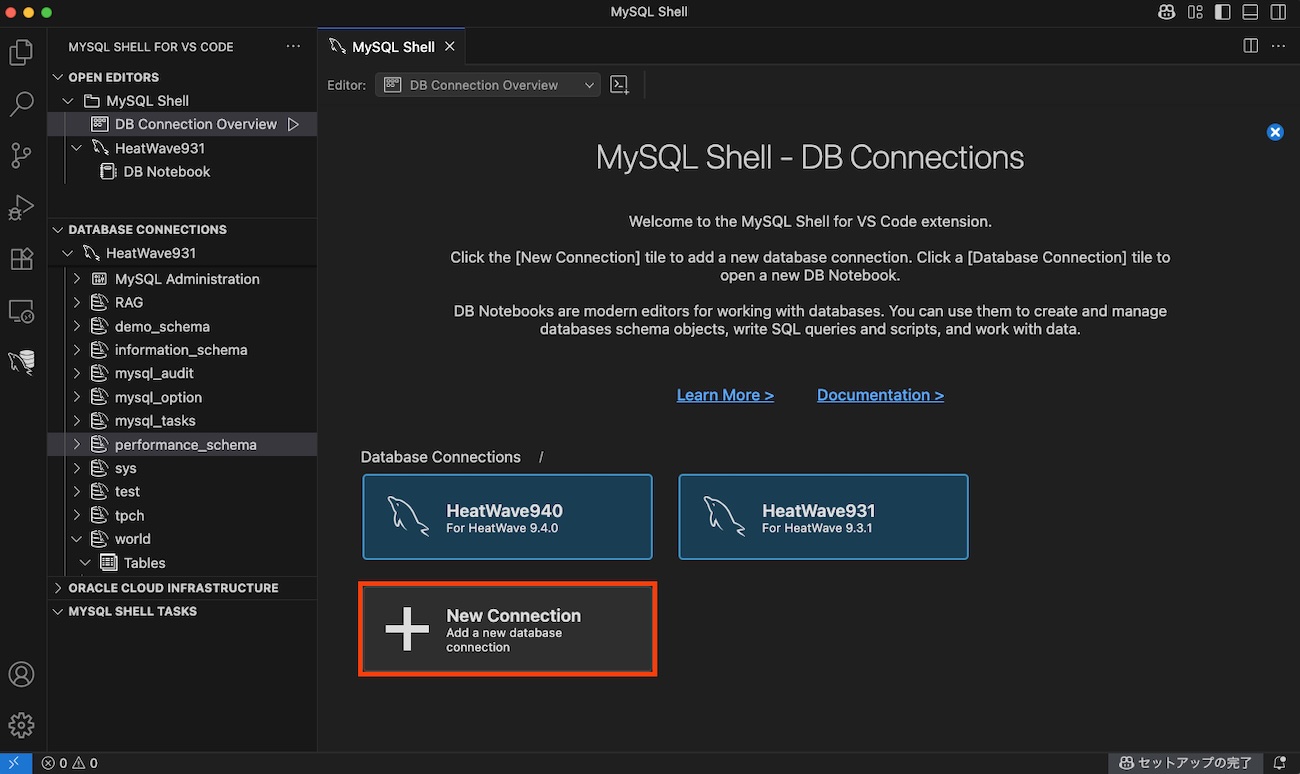Viewport: 1300px width, 774px height.
Task: Open the Accounts menu icon
Action: point(21,674)
